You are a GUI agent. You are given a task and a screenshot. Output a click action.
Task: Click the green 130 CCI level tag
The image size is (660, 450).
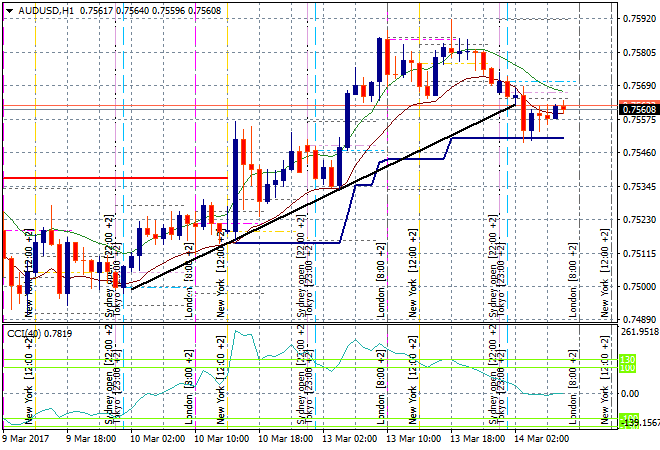[629, 359]
